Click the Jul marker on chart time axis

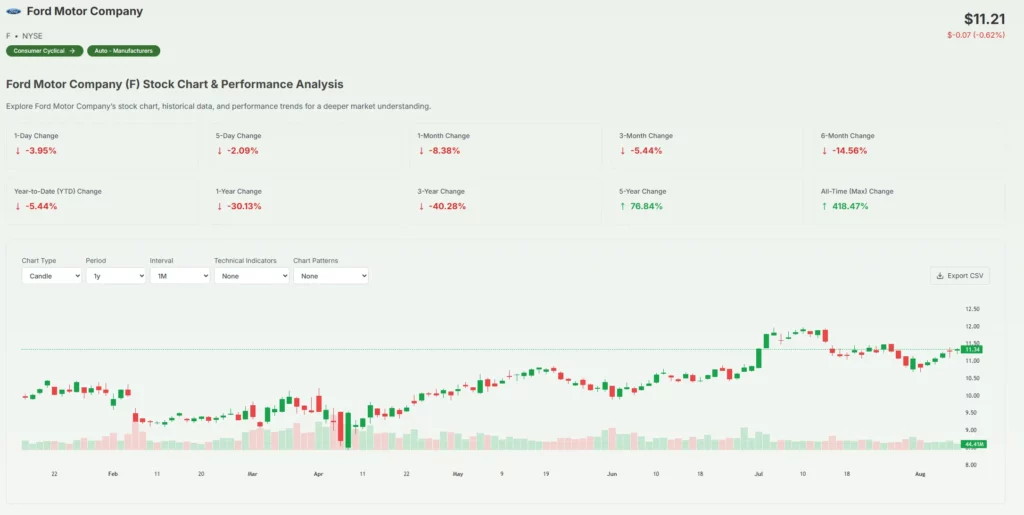tap(760, 474)
